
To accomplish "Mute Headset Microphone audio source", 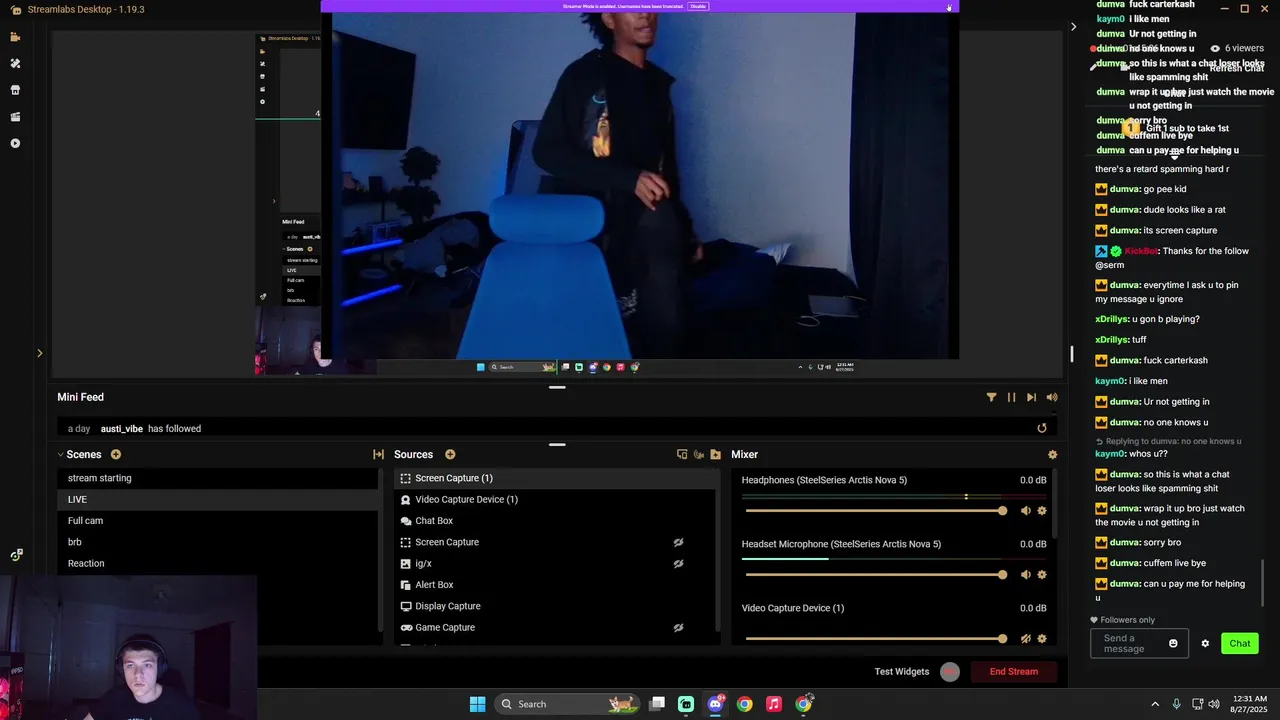I will [x=1025, y=574].
